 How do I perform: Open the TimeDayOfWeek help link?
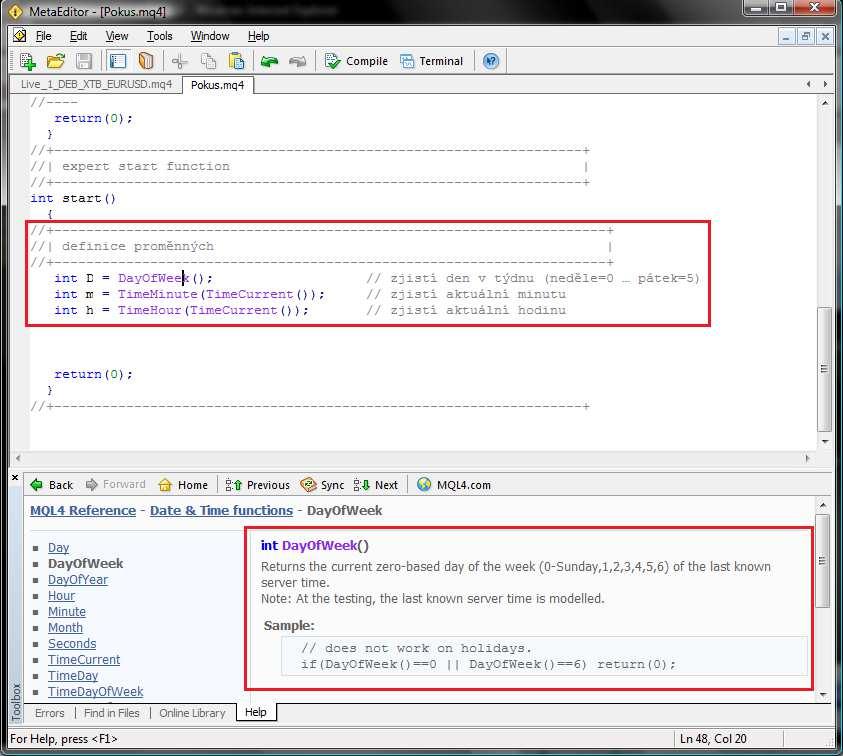(96, 691)
